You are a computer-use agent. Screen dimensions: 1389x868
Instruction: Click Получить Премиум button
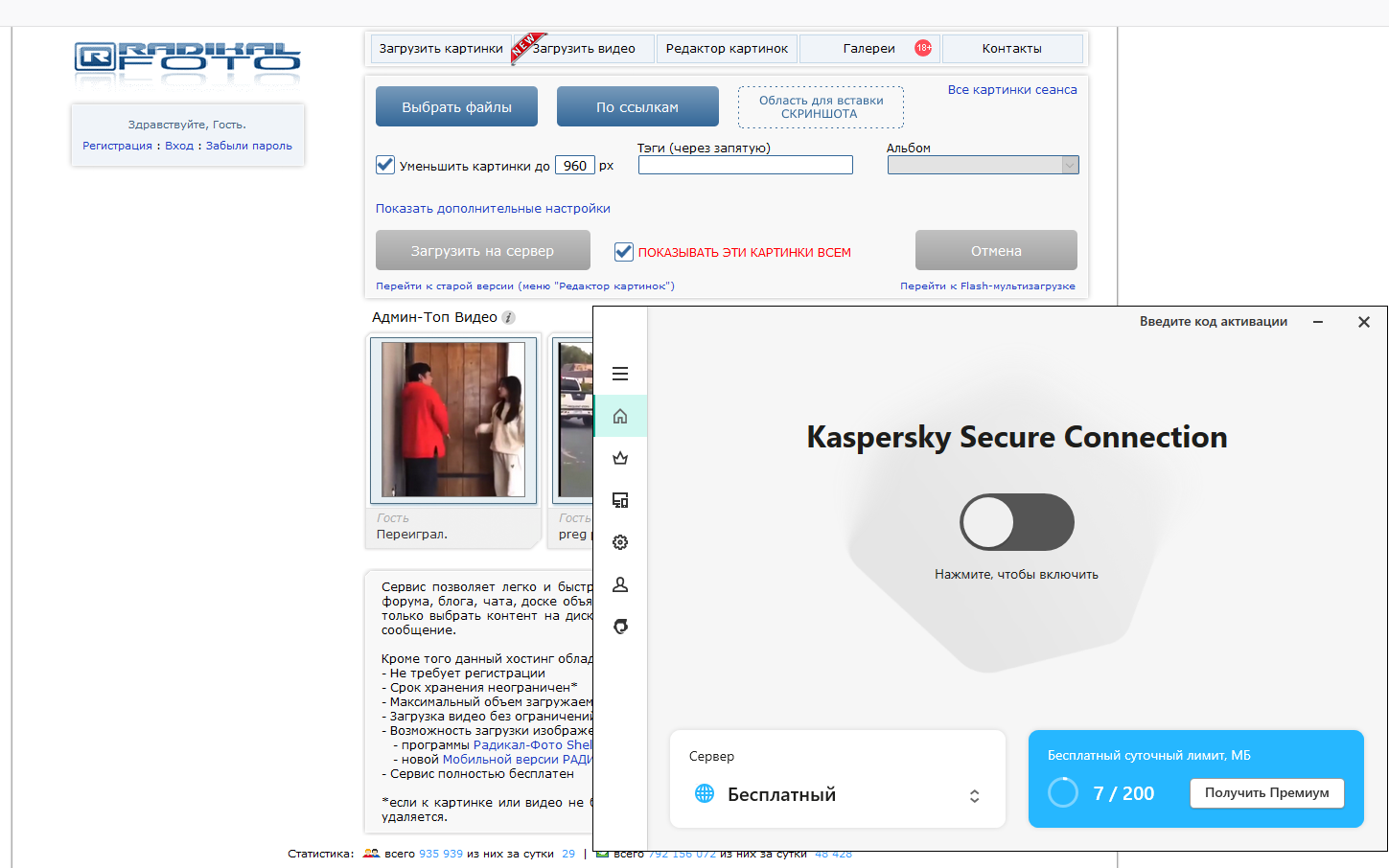pos(1267,792)
